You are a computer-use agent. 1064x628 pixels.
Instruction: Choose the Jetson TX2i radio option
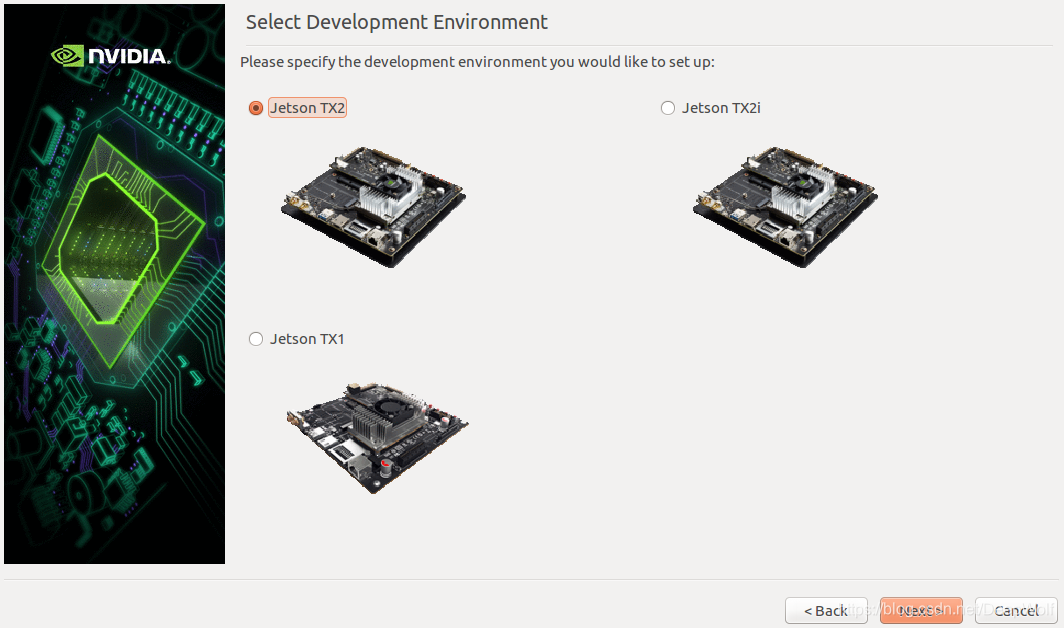(668, 108)
